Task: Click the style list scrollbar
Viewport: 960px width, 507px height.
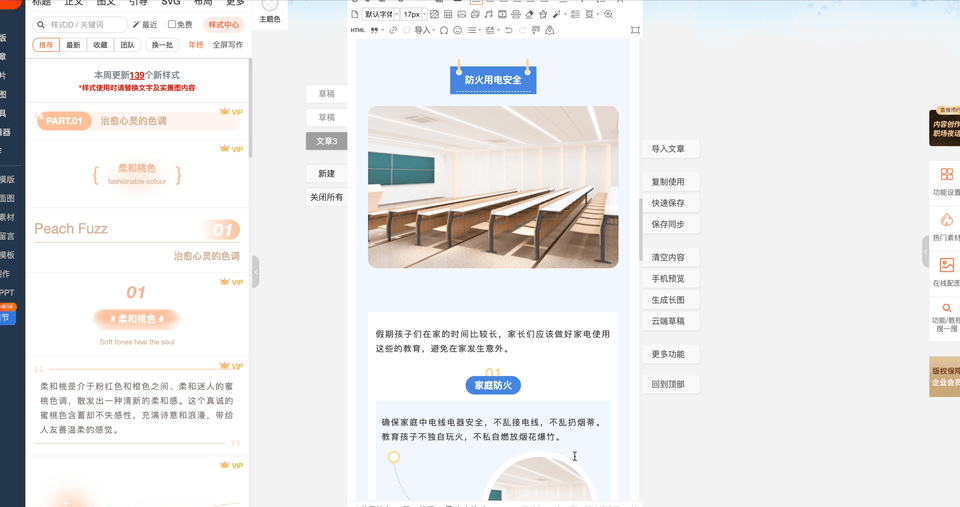Action: click(250, 108)
